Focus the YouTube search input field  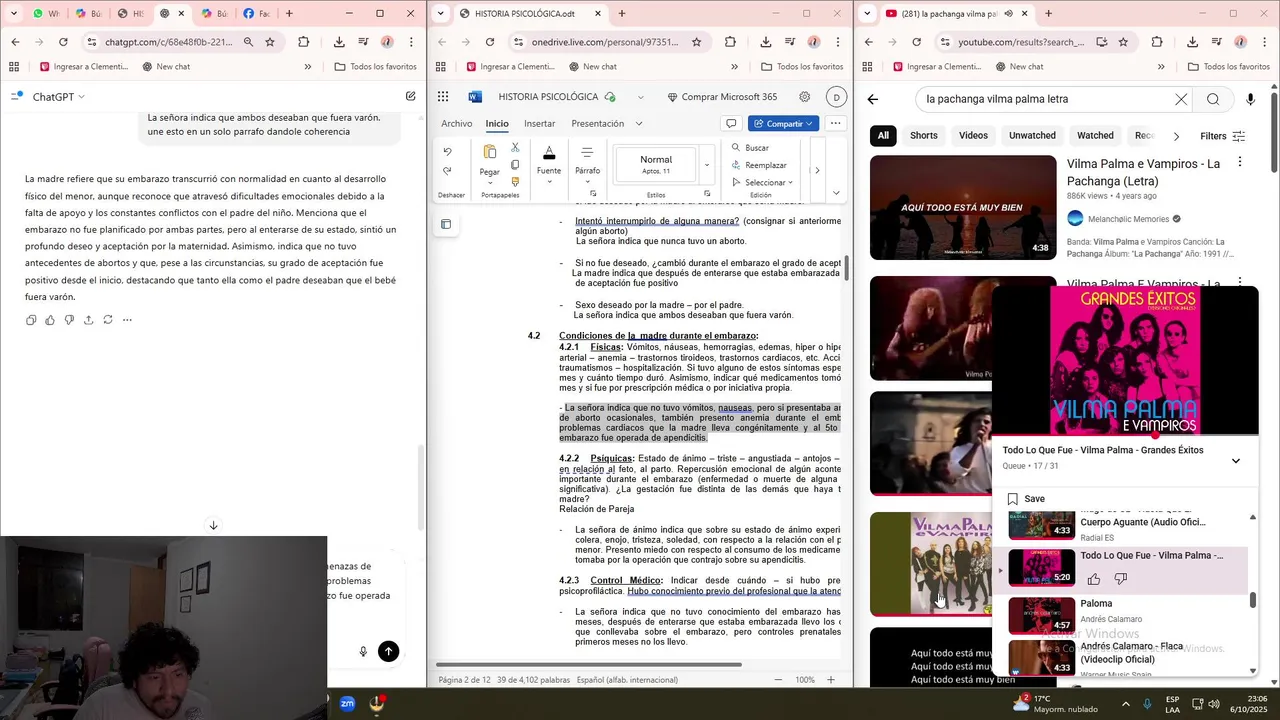click(1042, 99)
